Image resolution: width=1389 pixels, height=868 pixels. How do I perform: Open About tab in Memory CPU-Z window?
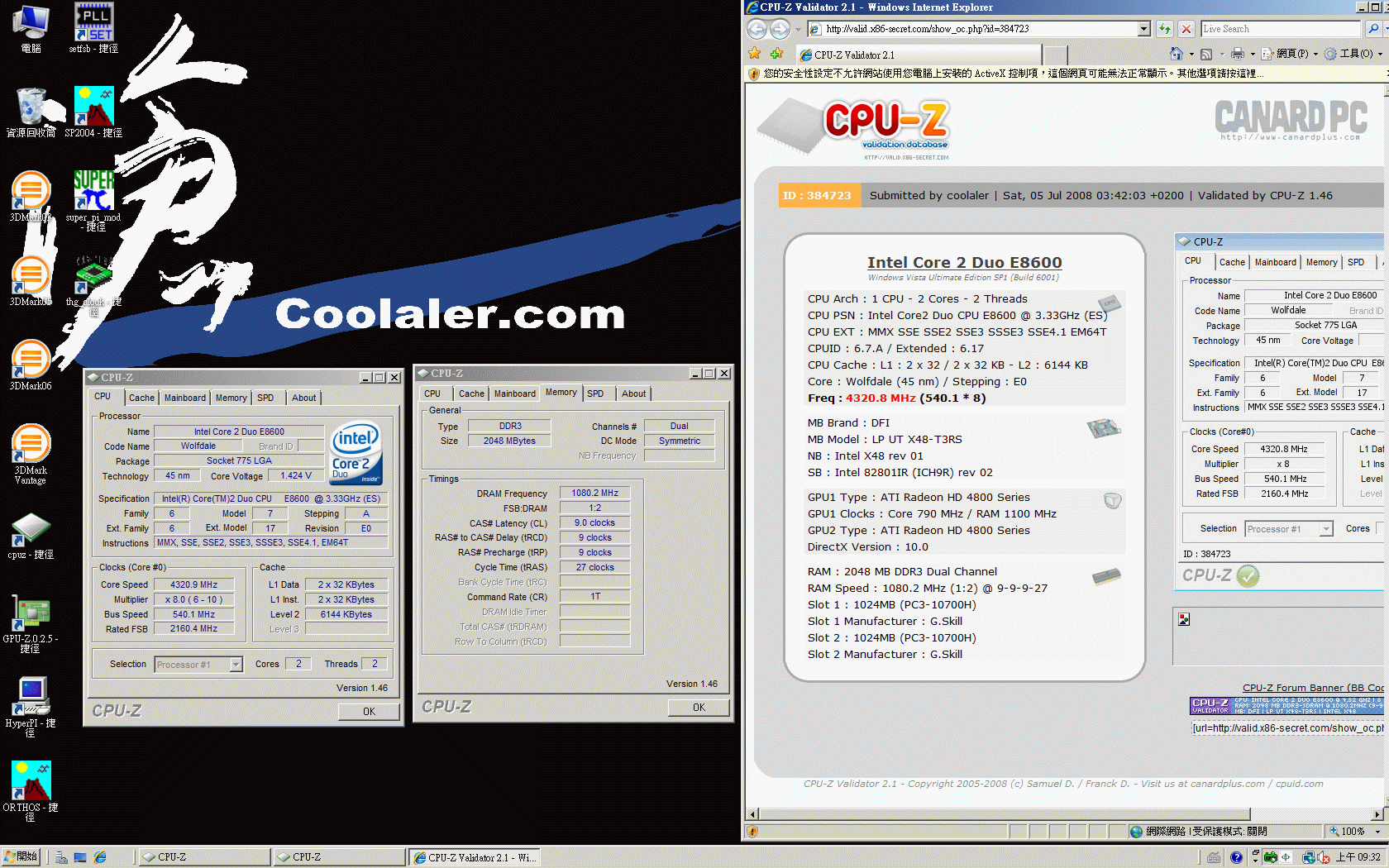(634, 393)
